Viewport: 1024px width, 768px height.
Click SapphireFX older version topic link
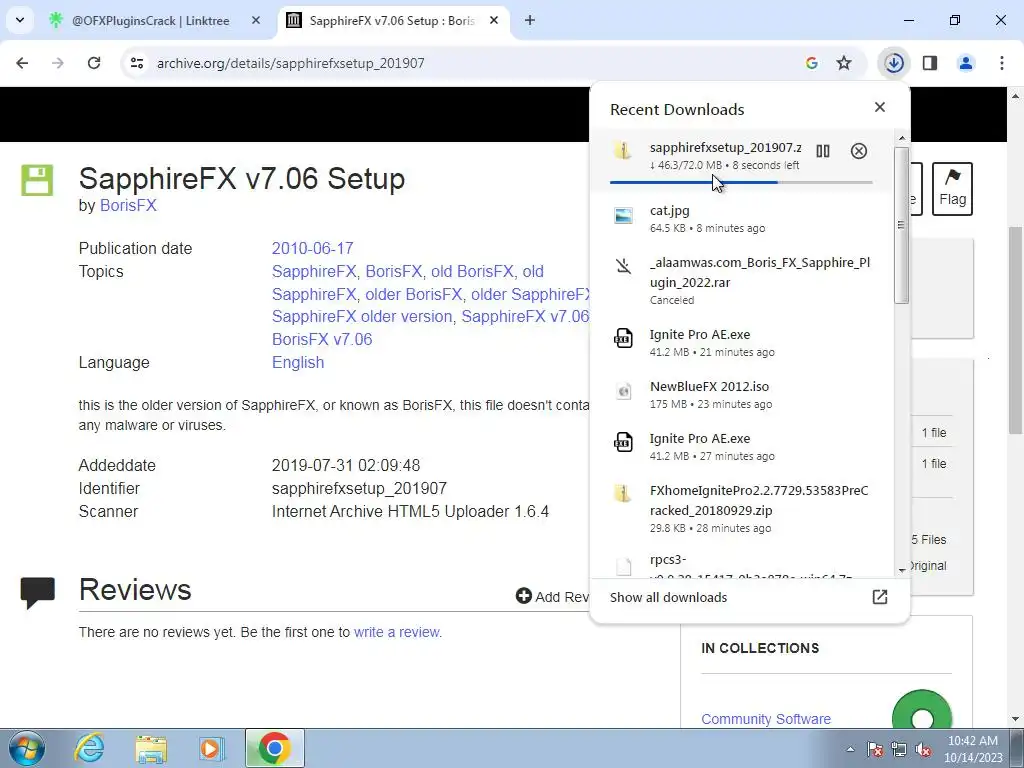click(x=362, y=316)
